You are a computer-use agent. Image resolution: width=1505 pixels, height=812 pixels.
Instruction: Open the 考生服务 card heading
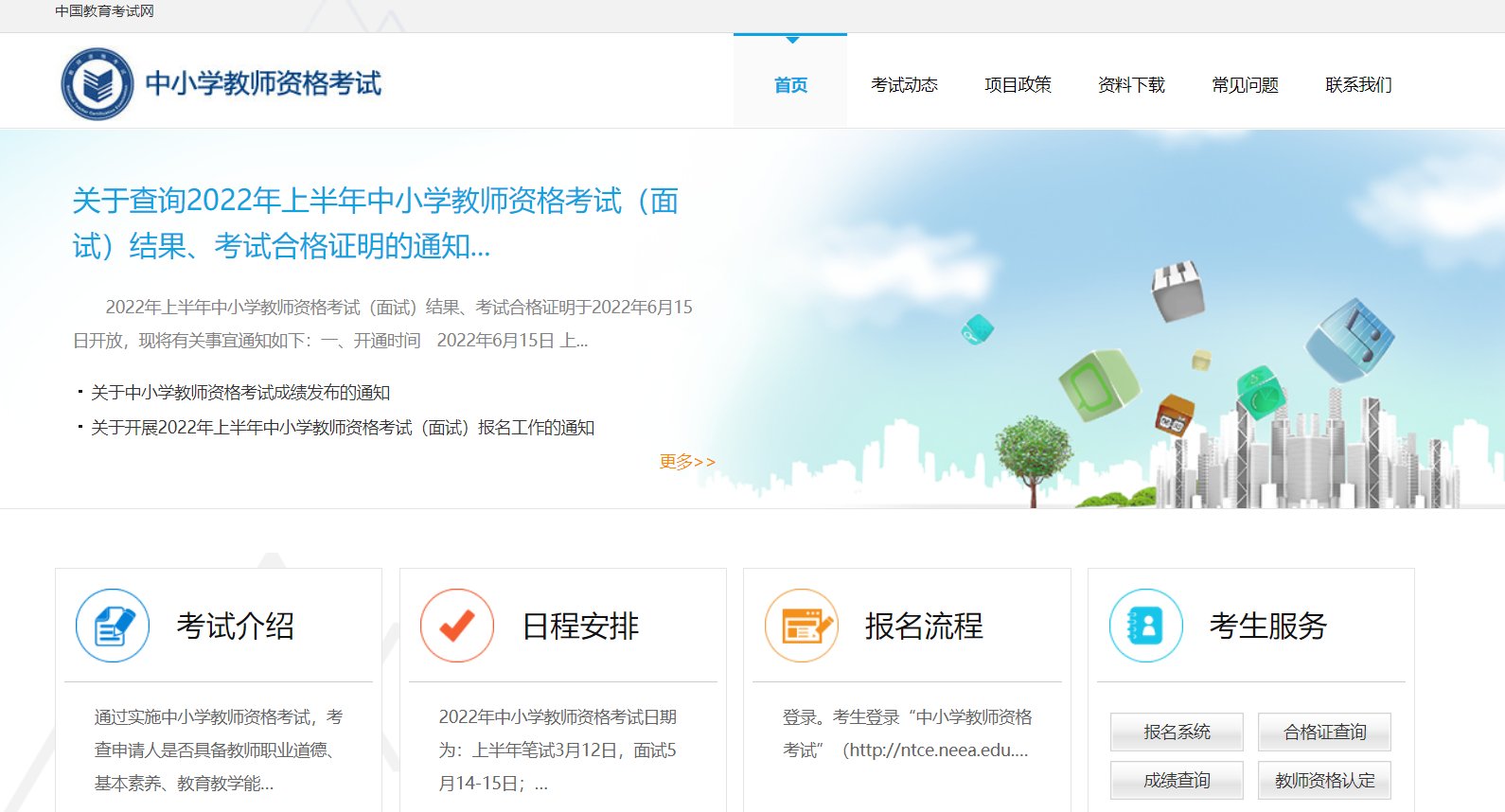pos(1268,626)
